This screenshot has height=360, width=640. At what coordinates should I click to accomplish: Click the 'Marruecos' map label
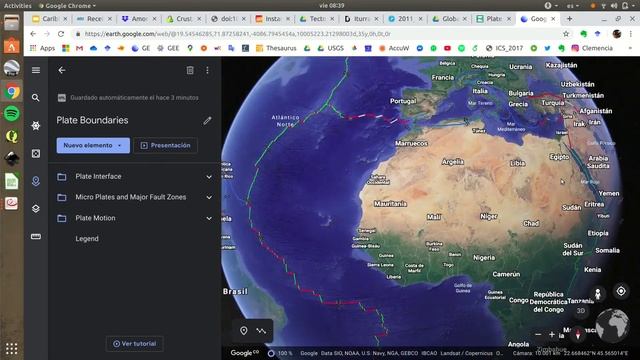[411, 143]
